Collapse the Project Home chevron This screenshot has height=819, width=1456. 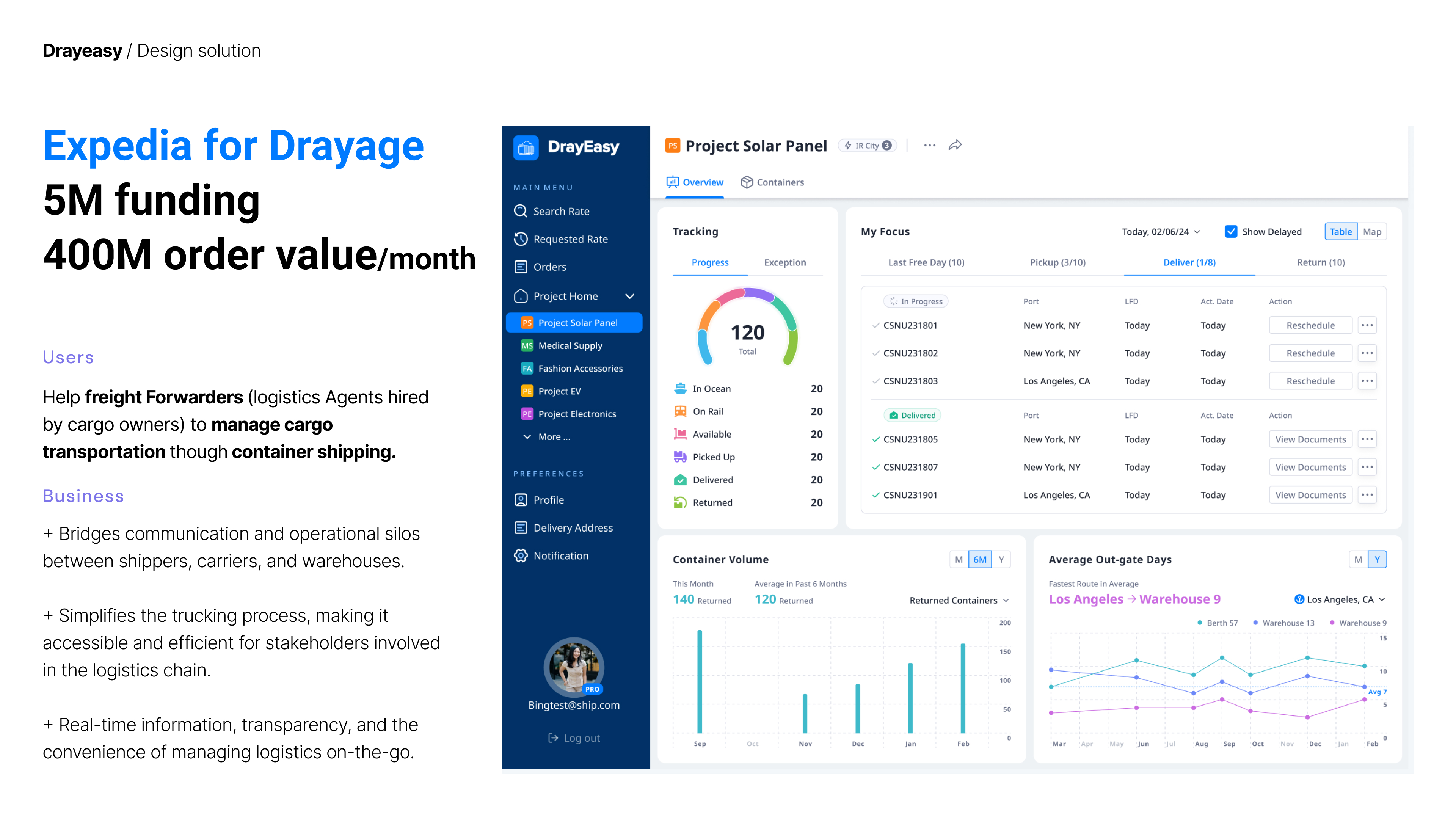click(630, 296)
